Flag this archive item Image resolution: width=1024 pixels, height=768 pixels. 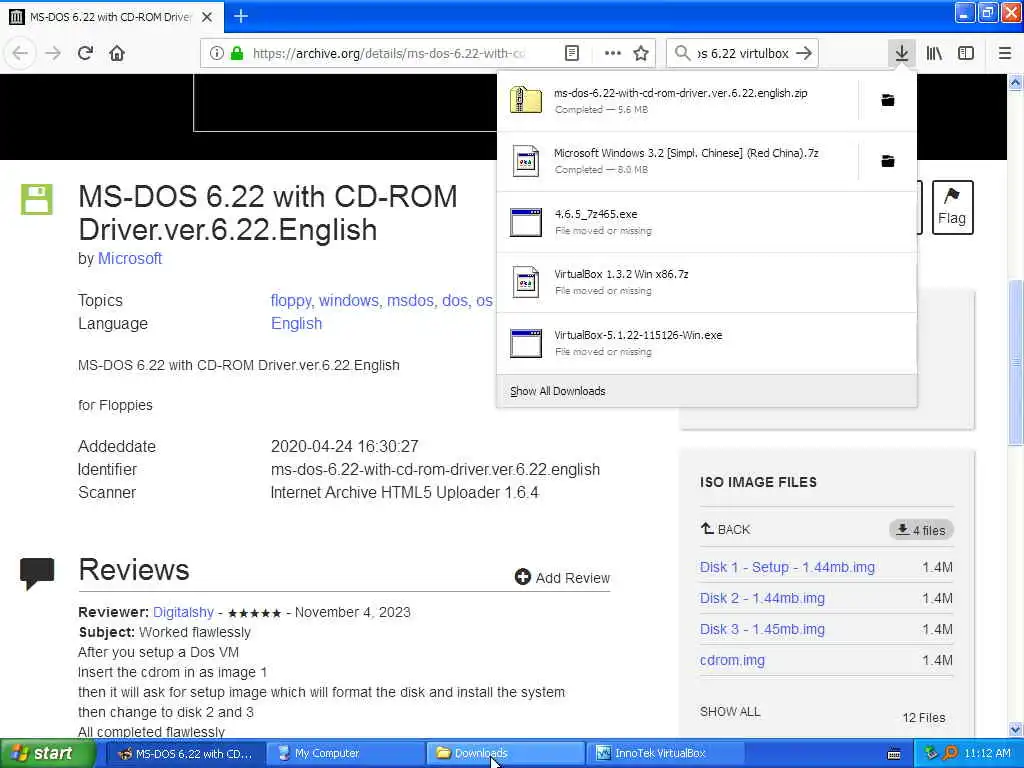click(x=952, y=207)
